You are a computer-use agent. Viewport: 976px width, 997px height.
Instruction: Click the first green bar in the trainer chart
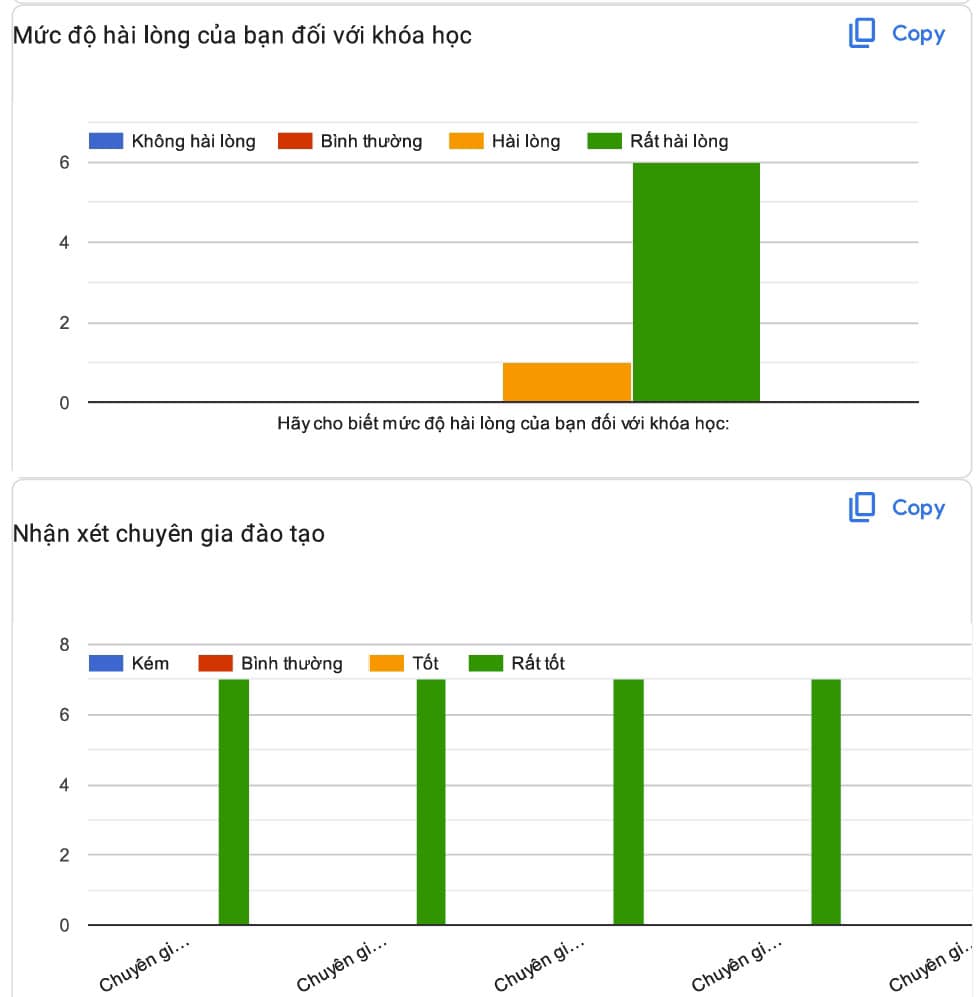(234, 802)
